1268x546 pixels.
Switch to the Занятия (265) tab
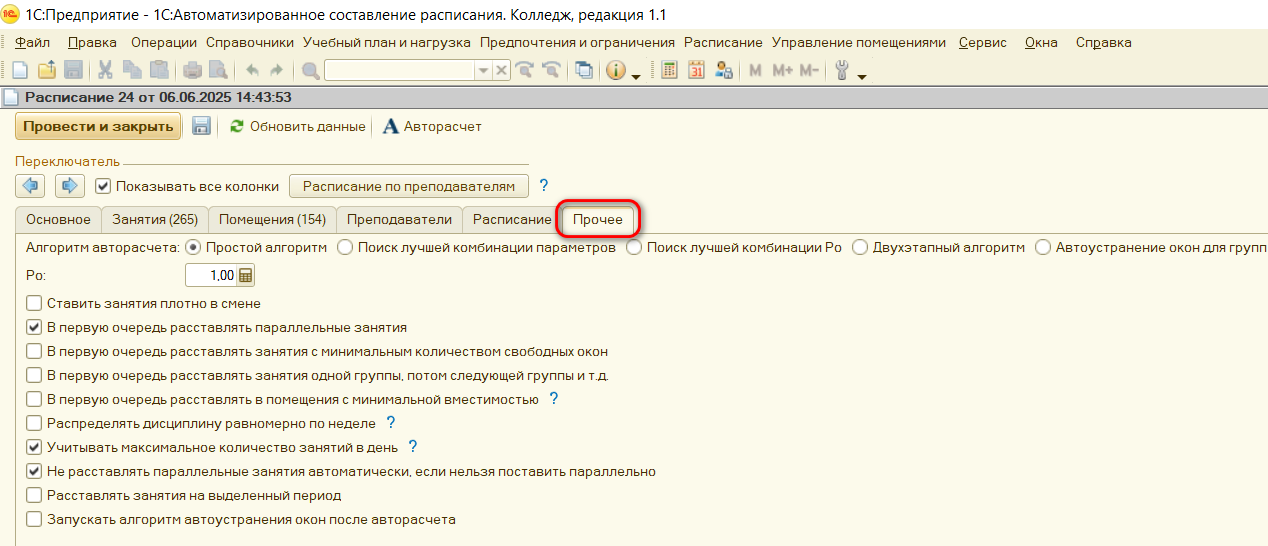click(155, 219)
